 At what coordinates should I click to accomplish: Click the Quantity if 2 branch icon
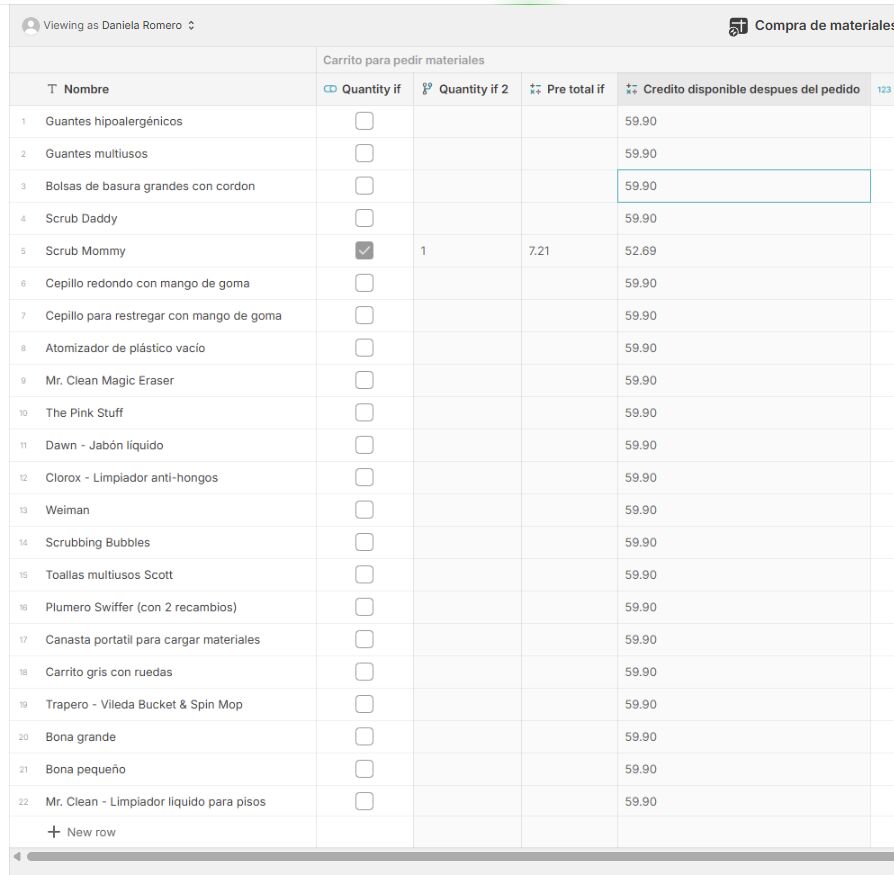(427, 89)
